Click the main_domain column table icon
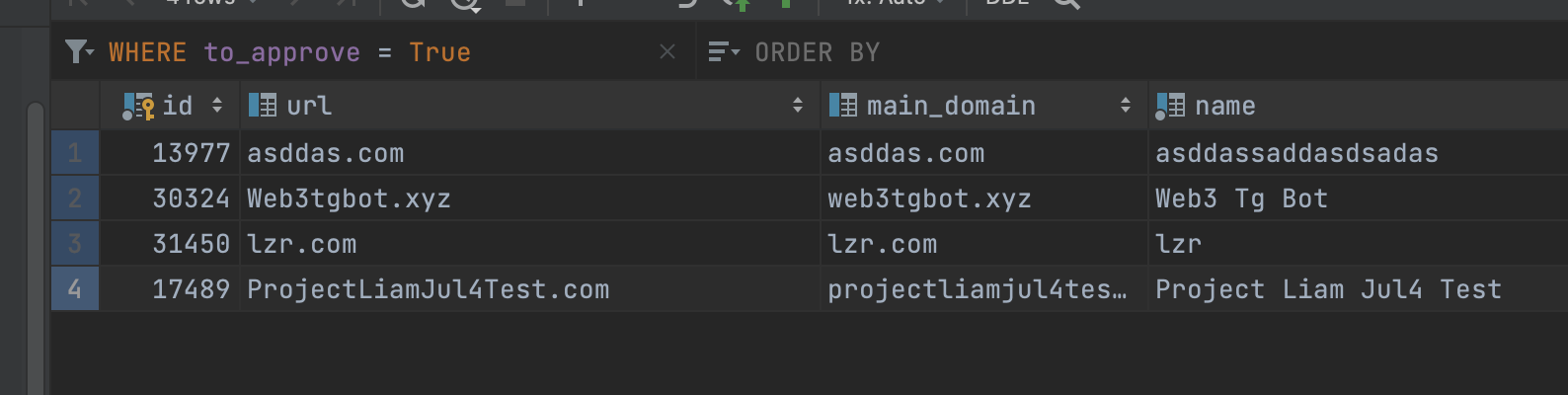The width and height of the screenshot is (1568, 395). [843, 105]
